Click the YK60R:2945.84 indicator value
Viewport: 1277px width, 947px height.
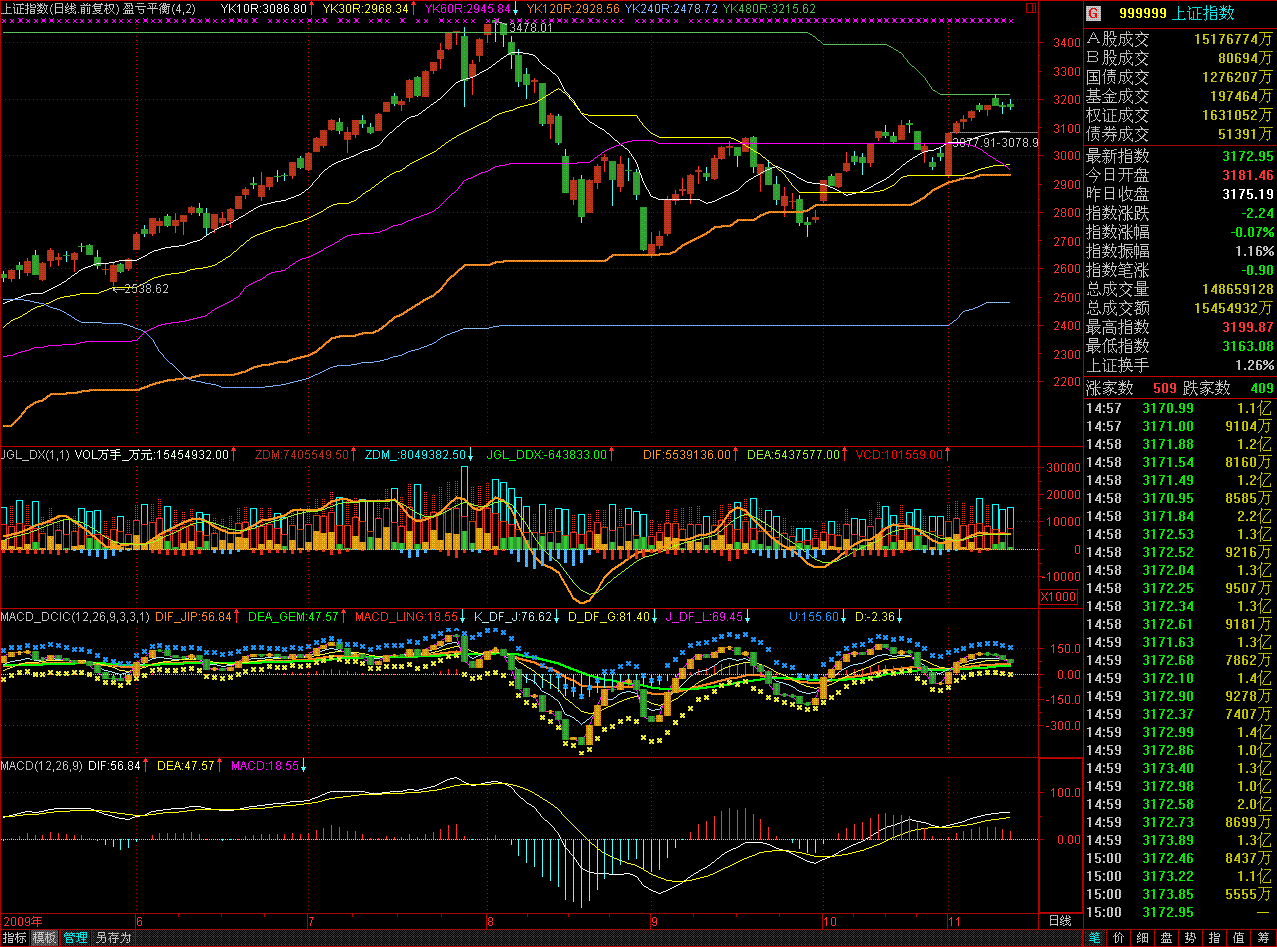click(x=468, y=8)
